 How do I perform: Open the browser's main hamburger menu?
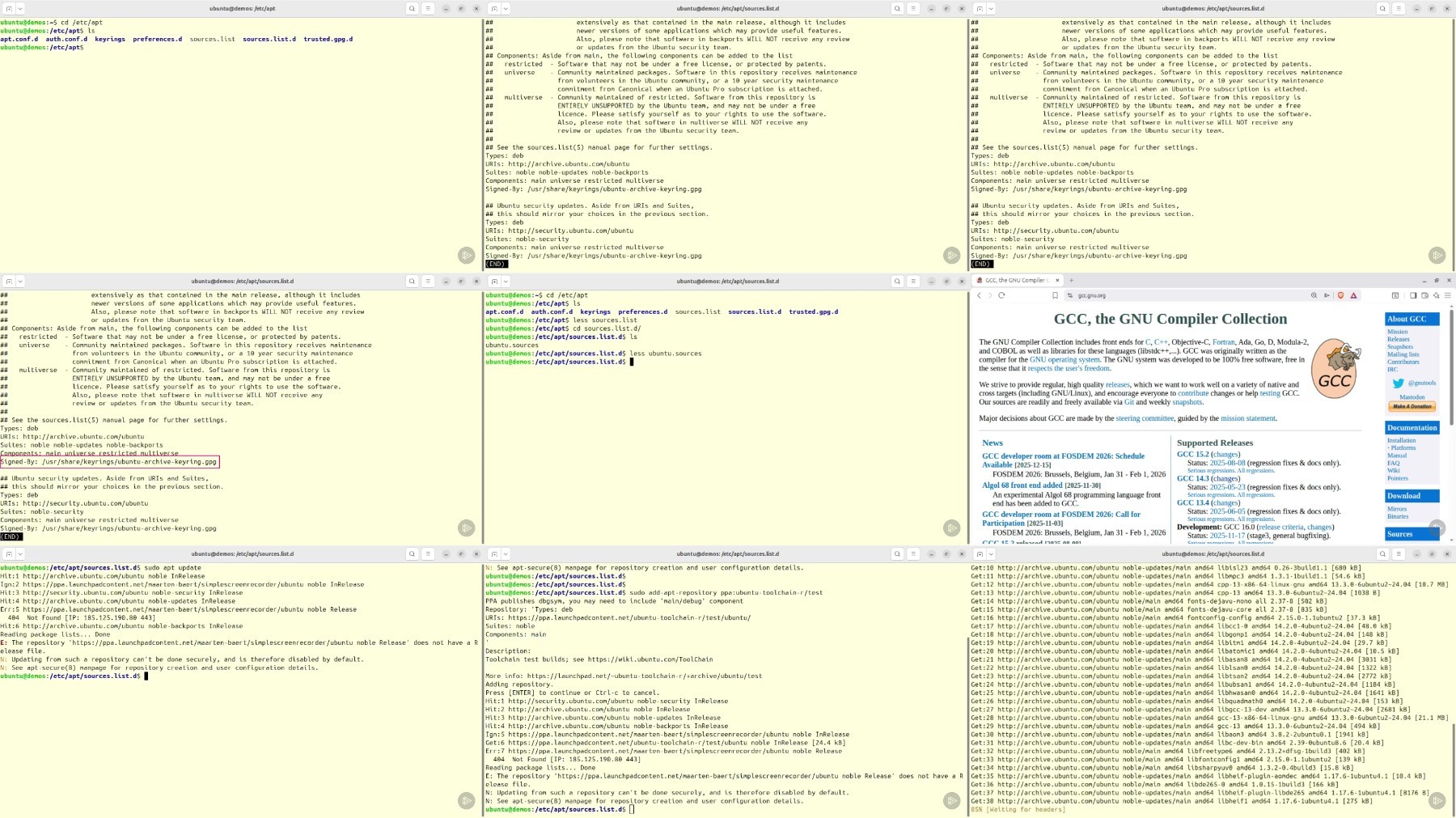[1447, 295]
